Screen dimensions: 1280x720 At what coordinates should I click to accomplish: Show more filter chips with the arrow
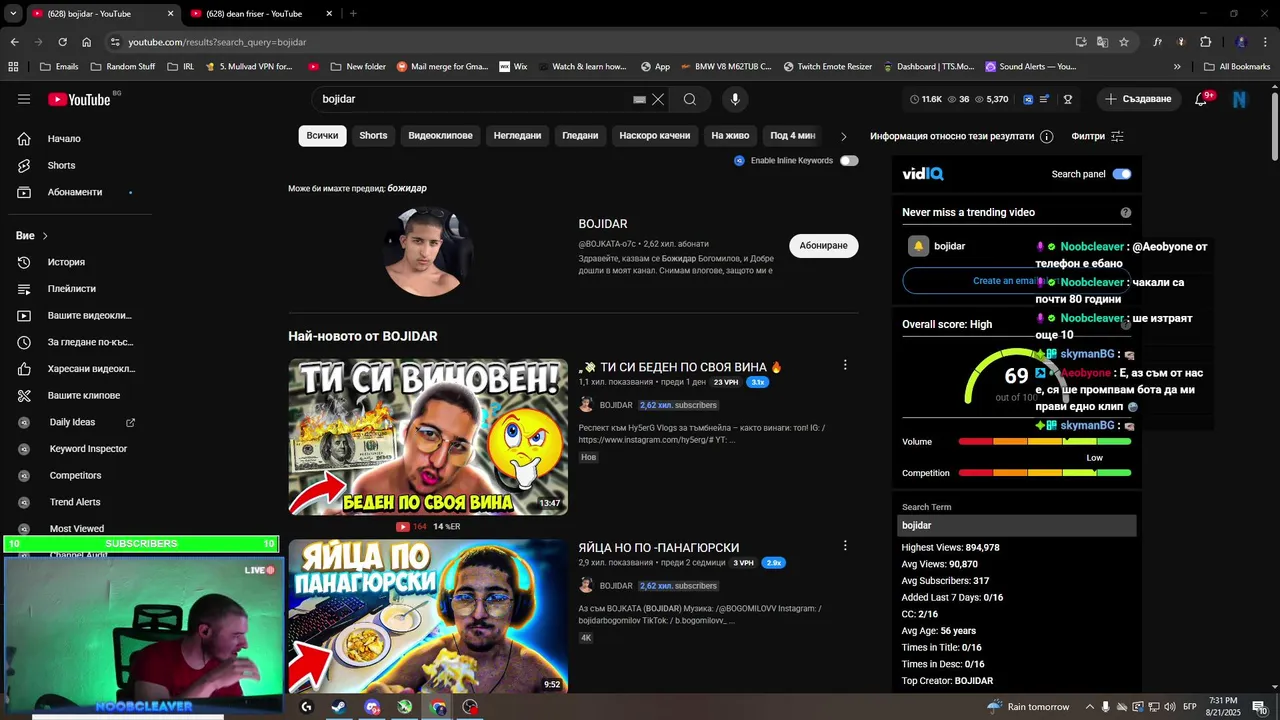click(843, 136)
